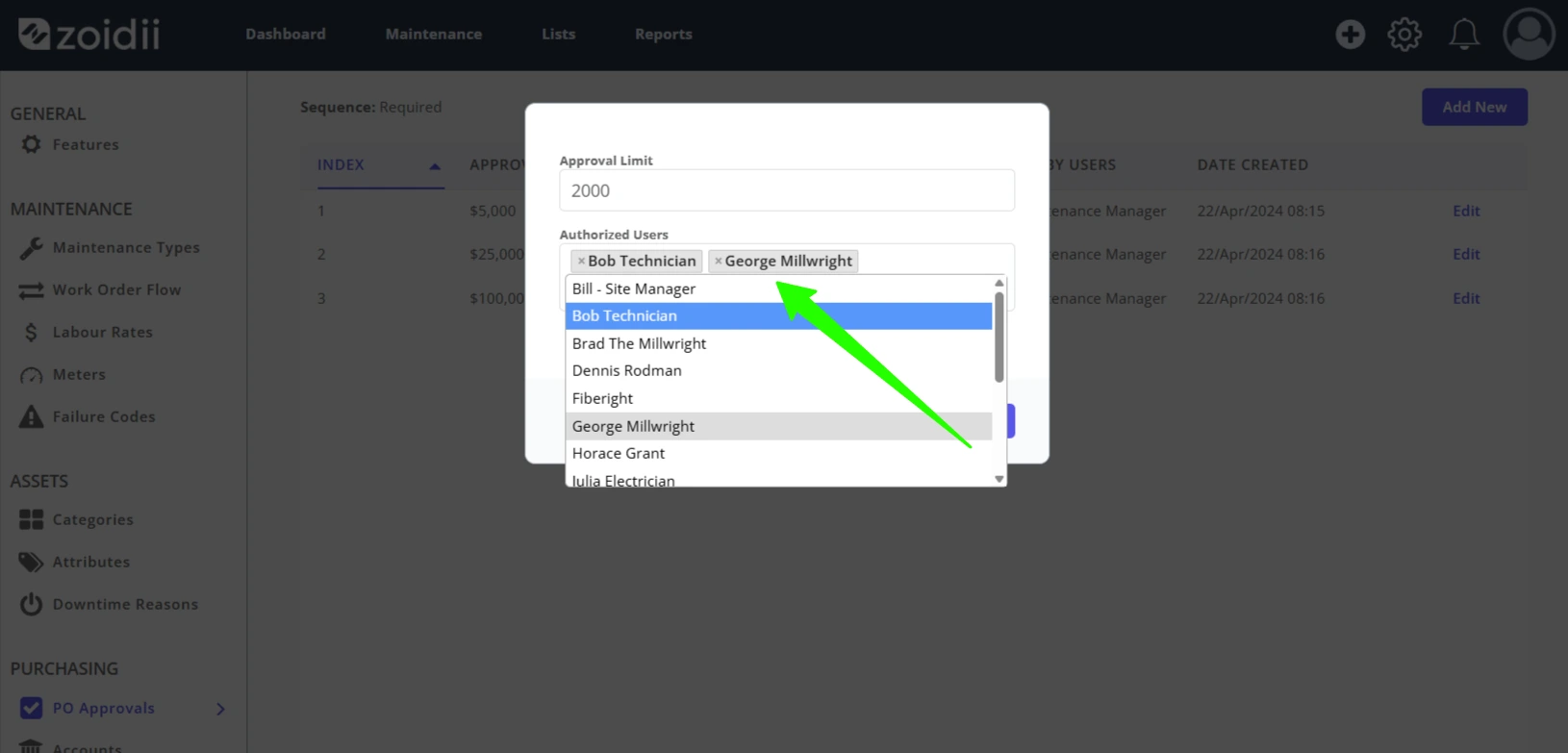This screenshot has height=753, width=1568.
Task: Click the dropdown list scroll-down arrow
Action: 999,479
